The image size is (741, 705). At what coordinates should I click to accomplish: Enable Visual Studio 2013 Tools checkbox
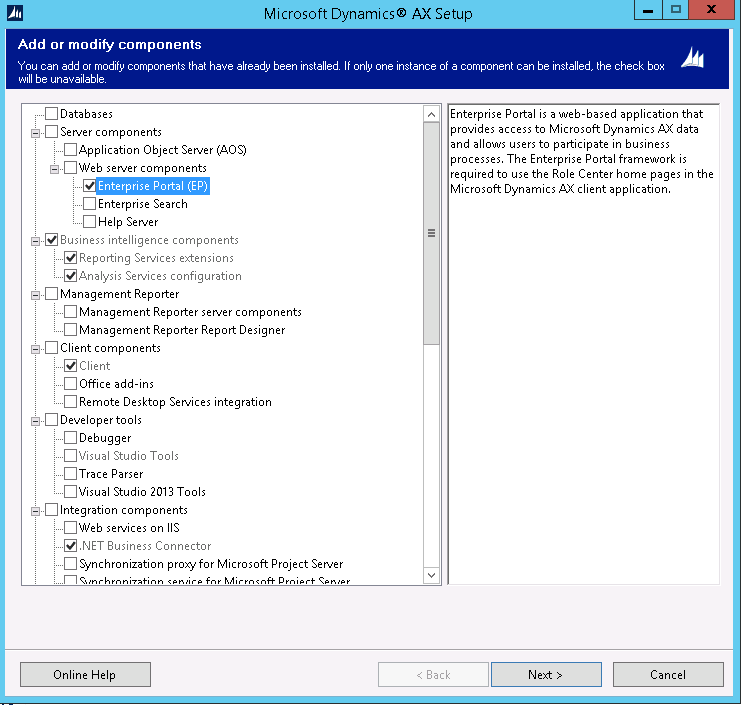coord(70,491)
